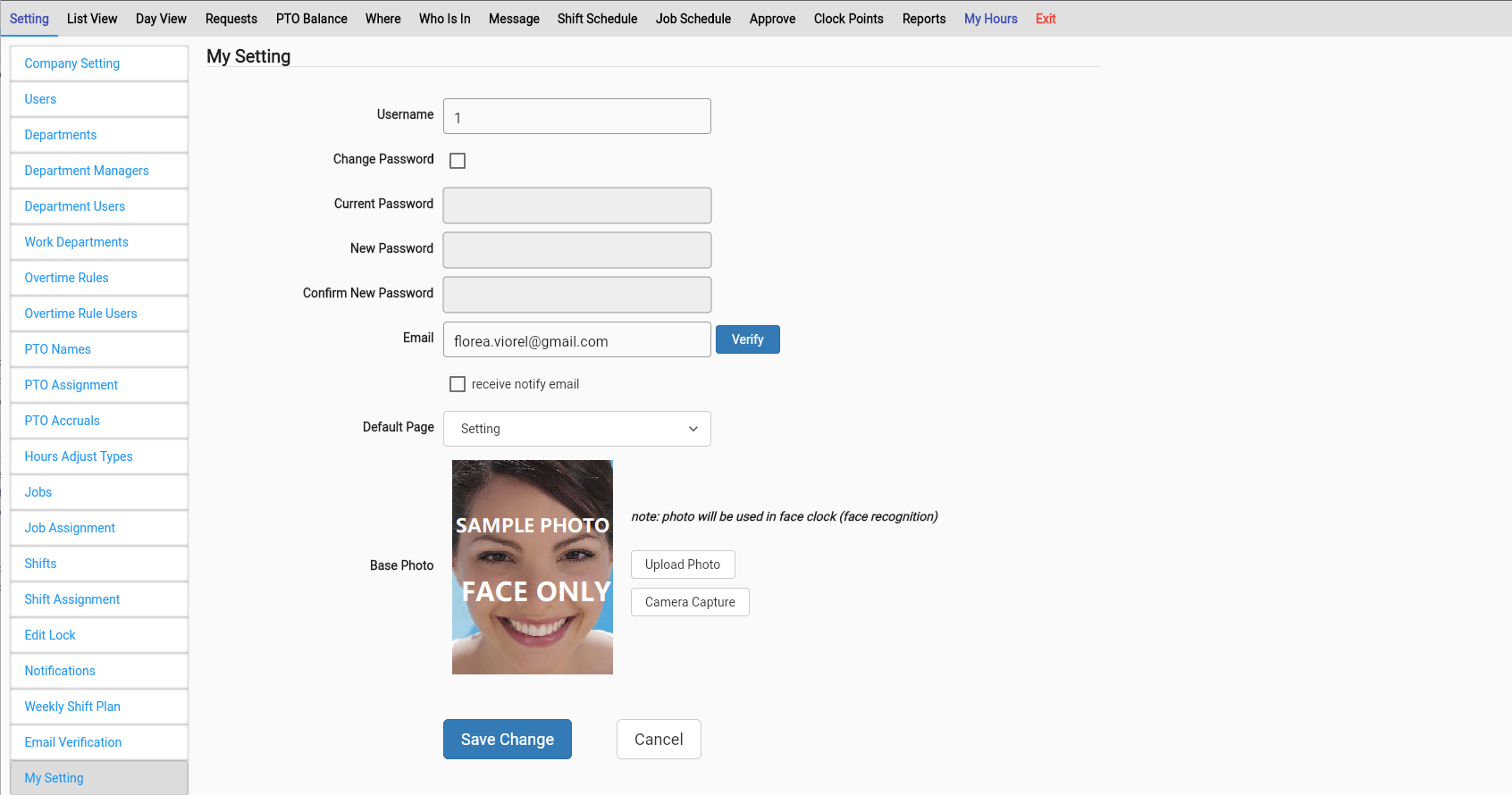Open the Shift Schedule tab
This screenshot has width=1512, height=795.
coord(598,19)
